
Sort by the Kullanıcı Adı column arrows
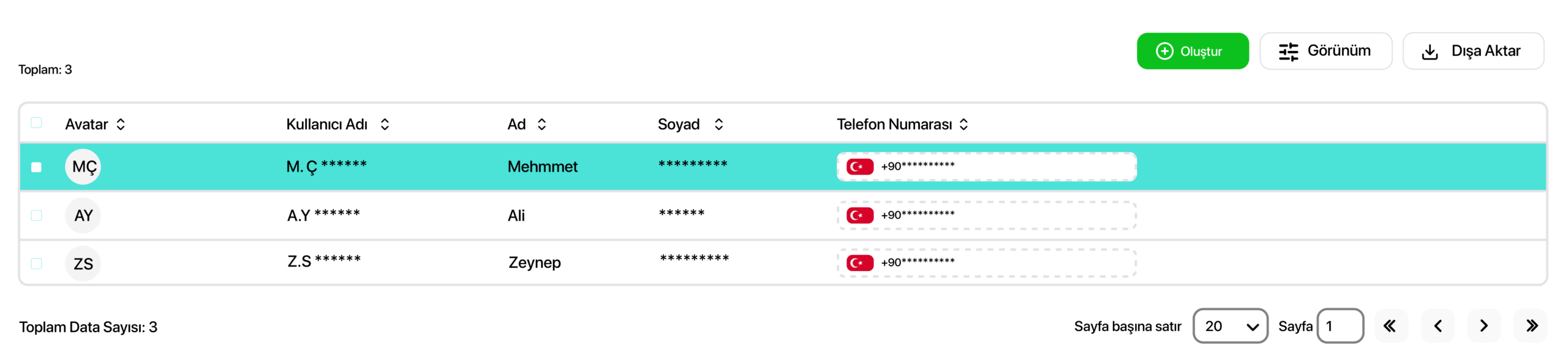pos(385,124)
